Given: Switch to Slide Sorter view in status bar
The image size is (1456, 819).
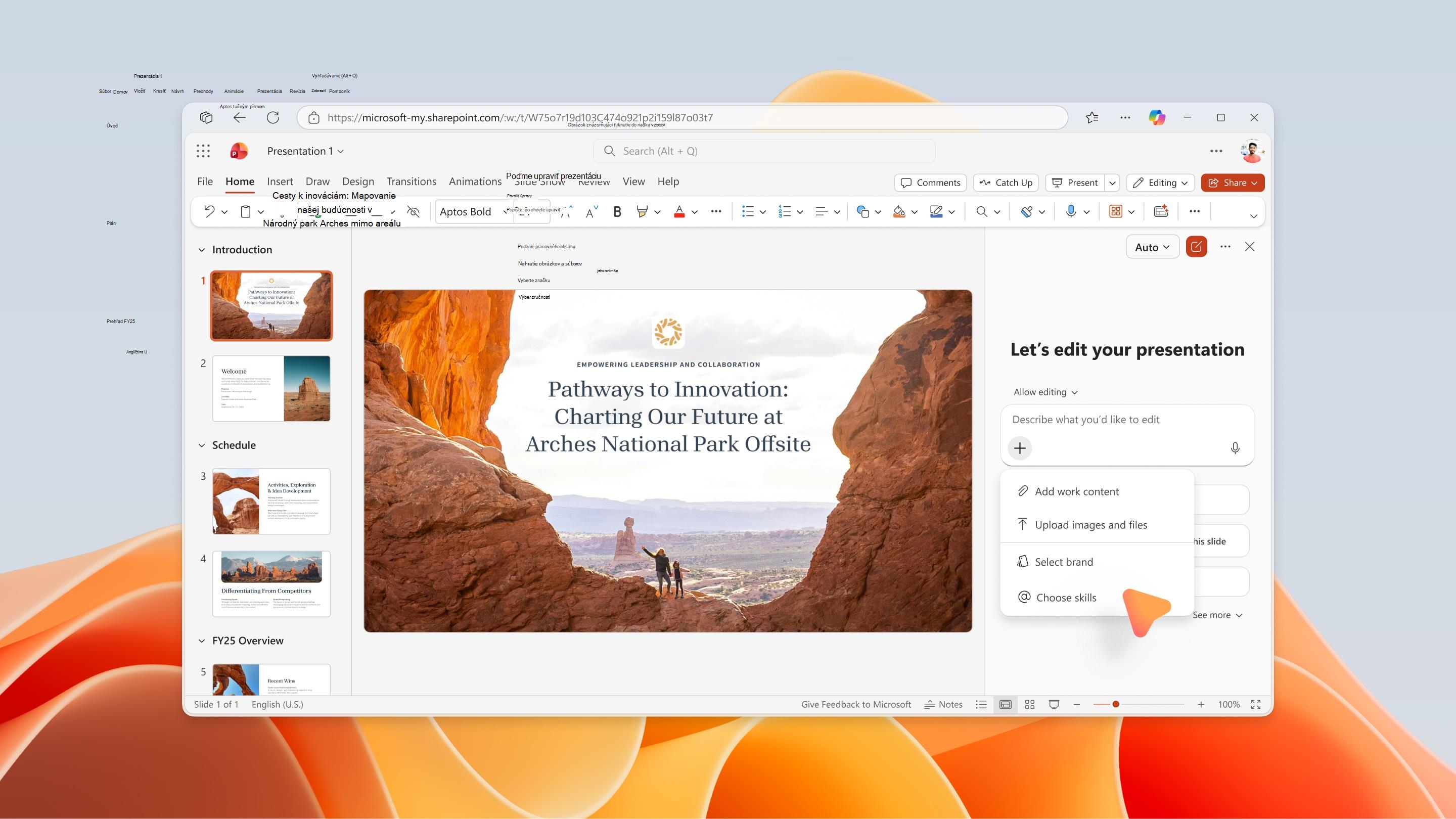Looking at the screenshot, I should pyautogui.click(x=1030, y=704).
